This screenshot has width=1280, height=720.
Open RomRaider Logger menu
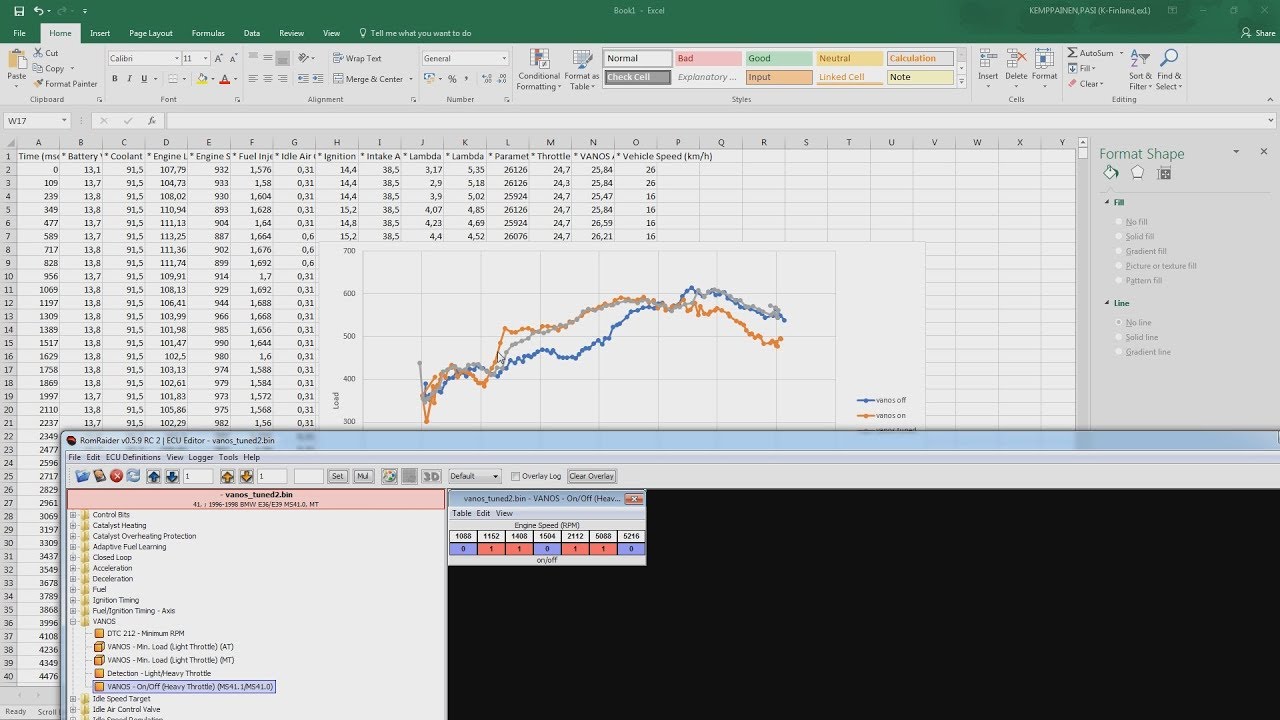coord(201,457)
